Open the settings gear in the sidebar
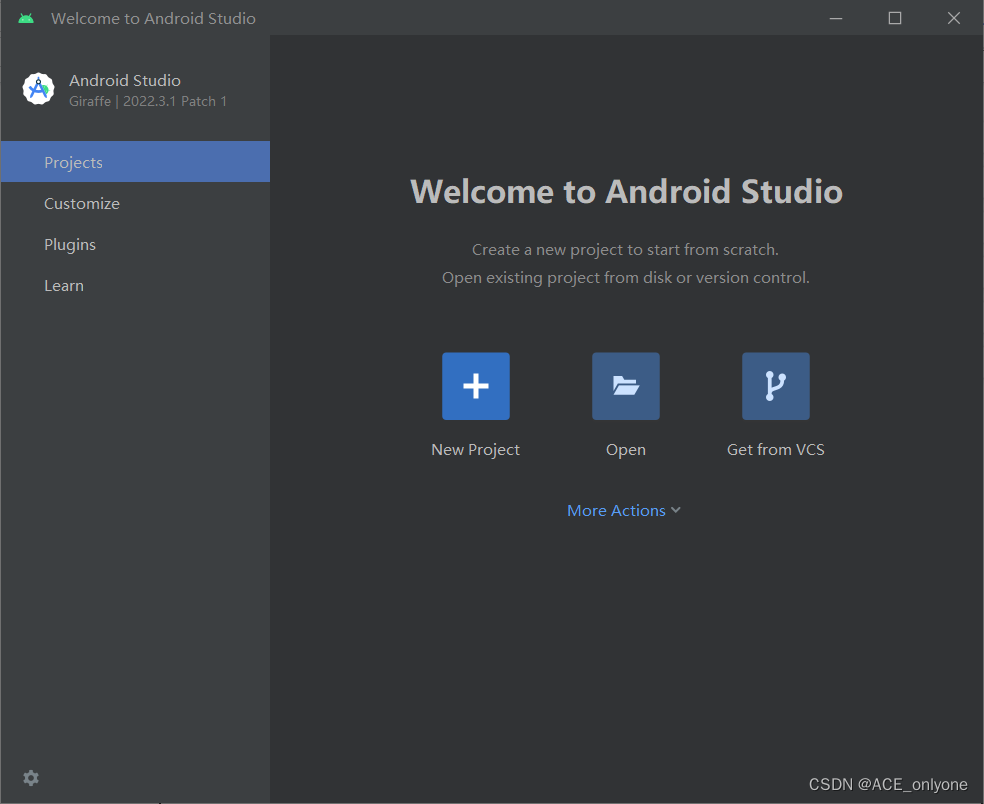This screenshot has width=984, height=804. 31,778
